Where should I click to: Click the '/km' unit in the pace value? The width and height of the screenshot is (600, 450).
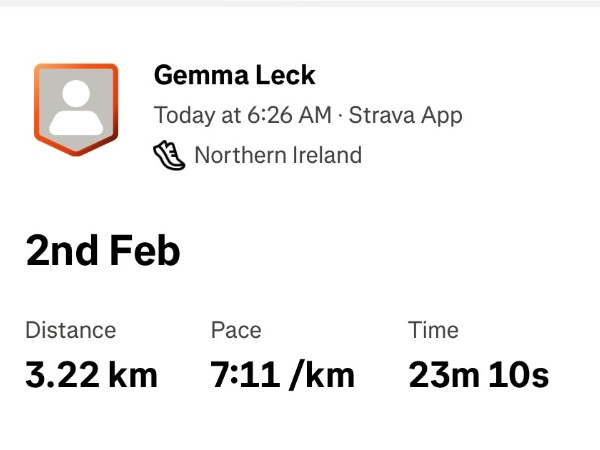pyautogui.click(x=324, y=374)
